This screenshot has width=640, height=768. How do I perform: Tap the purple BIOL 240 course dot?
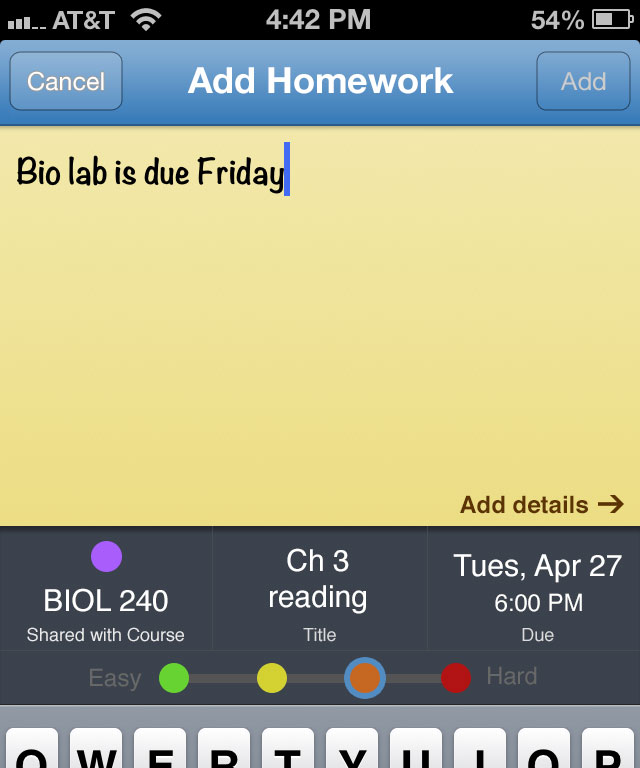106,556
